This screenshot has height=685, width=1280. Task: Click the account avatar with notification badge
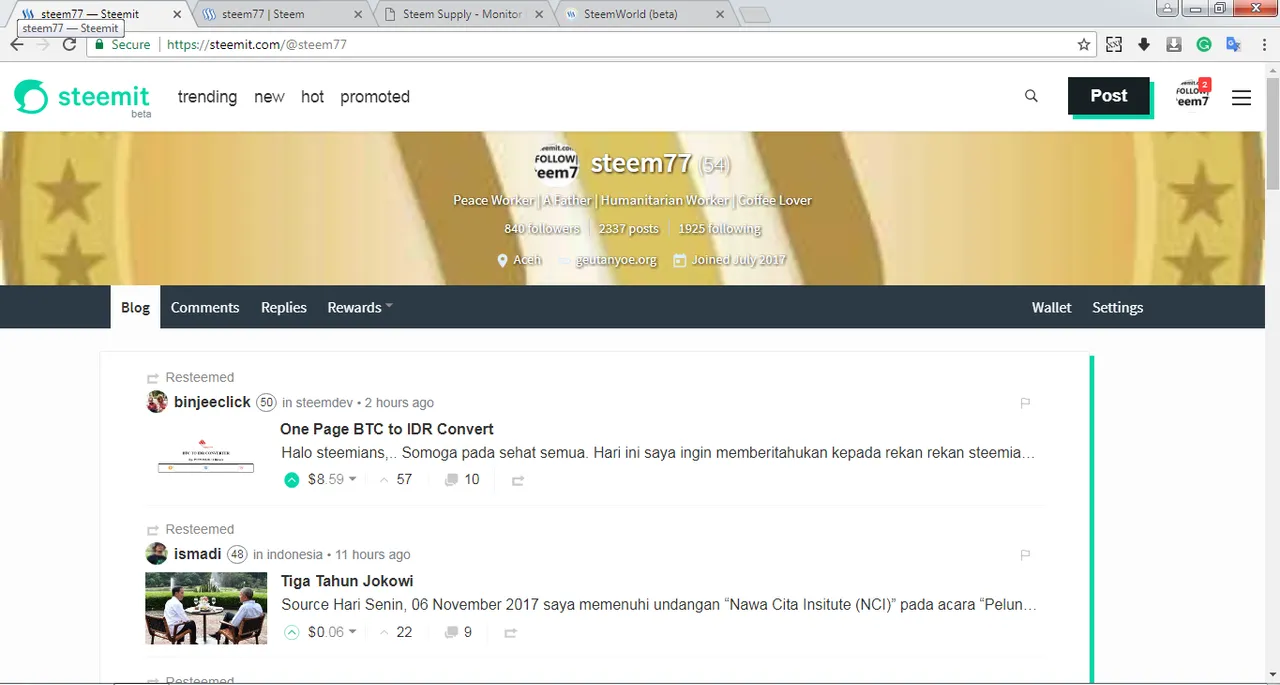(x=1193, y=96)
